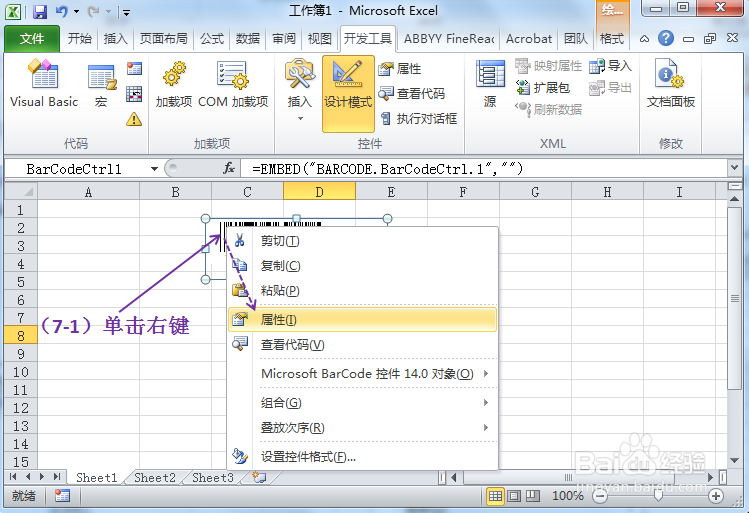Viewport: 749px width, 513px height.
Task: Expand the 组合(G) submenu
Action: pyautogui.click(x=362, y=403)
